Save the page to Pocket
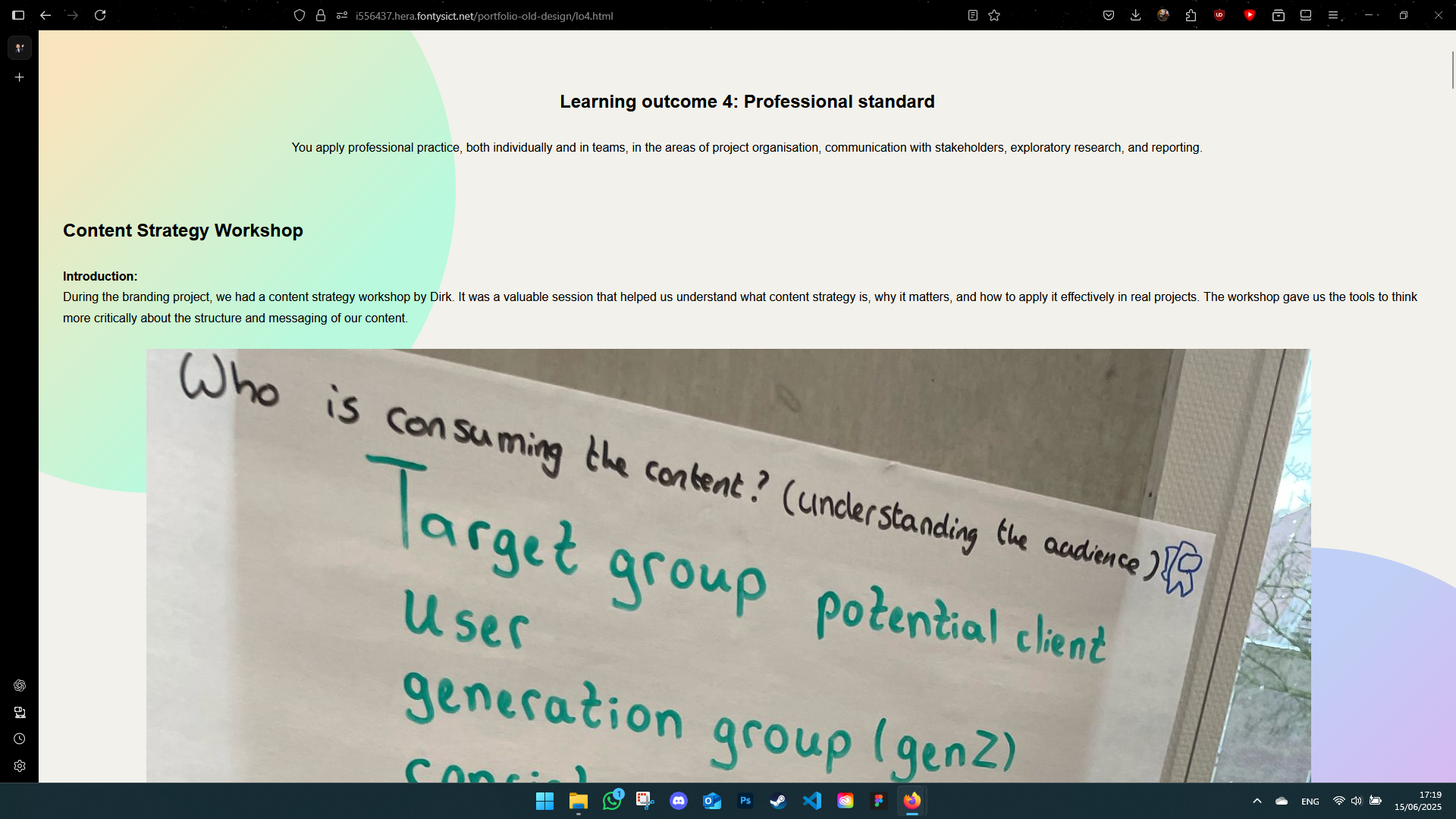1456x819 pixels. click(x=1109, y=15)
